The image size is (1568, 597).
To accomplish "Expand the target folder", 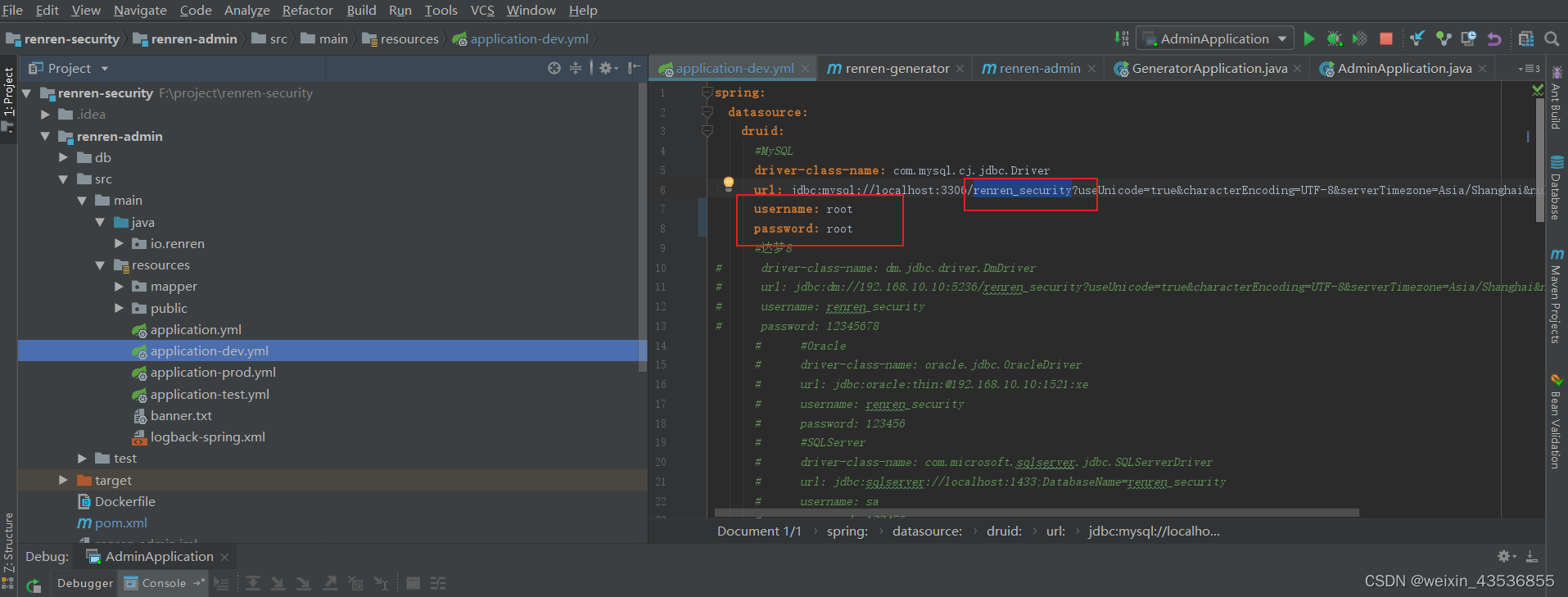I will pyautogui.click(x=64, y=480).
